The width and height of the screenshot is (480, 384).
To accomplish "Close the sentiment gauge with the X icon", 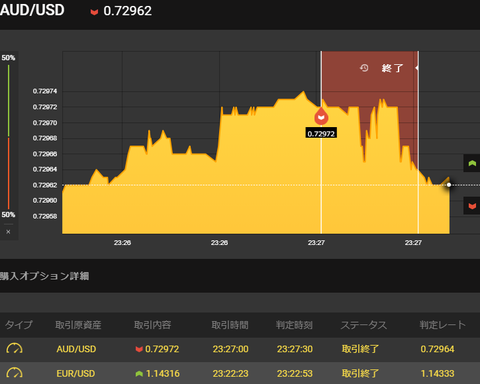I will click(8, 232).
